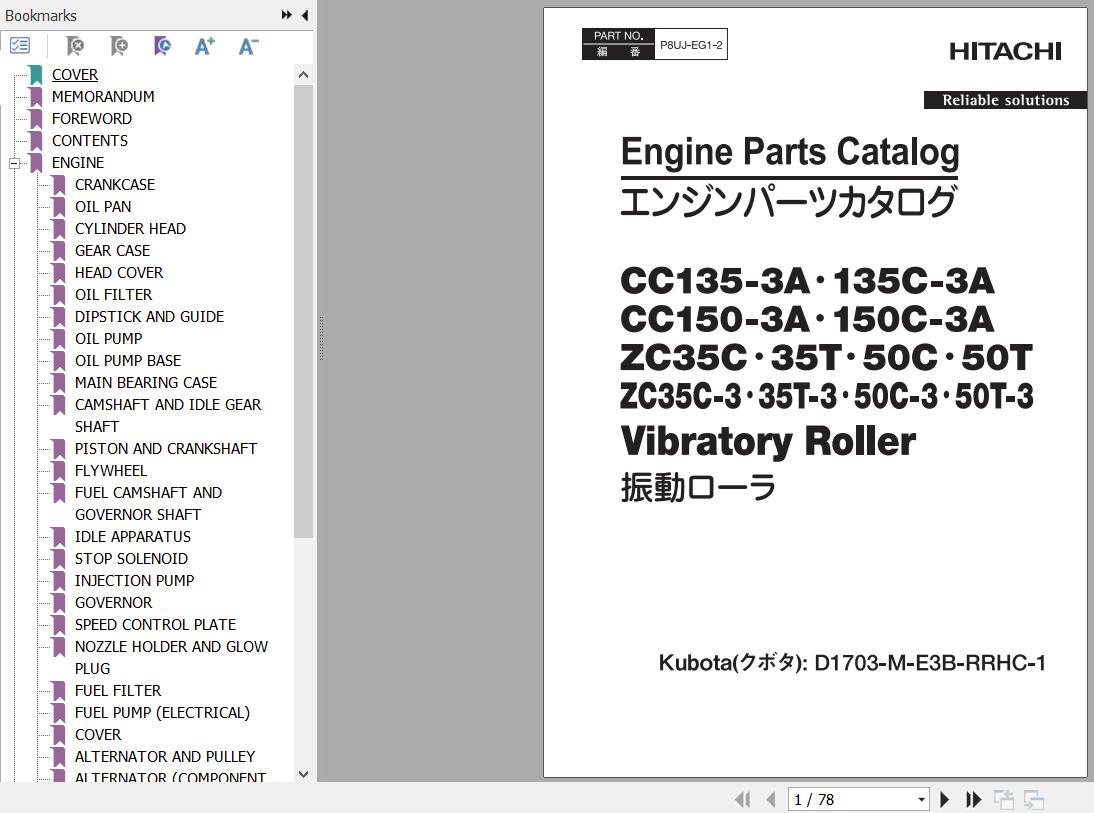Click the bookmarks panel scrollbar thumb
Image resolution: width=1094 pixels, height=813 pixels.
[304, 311]
